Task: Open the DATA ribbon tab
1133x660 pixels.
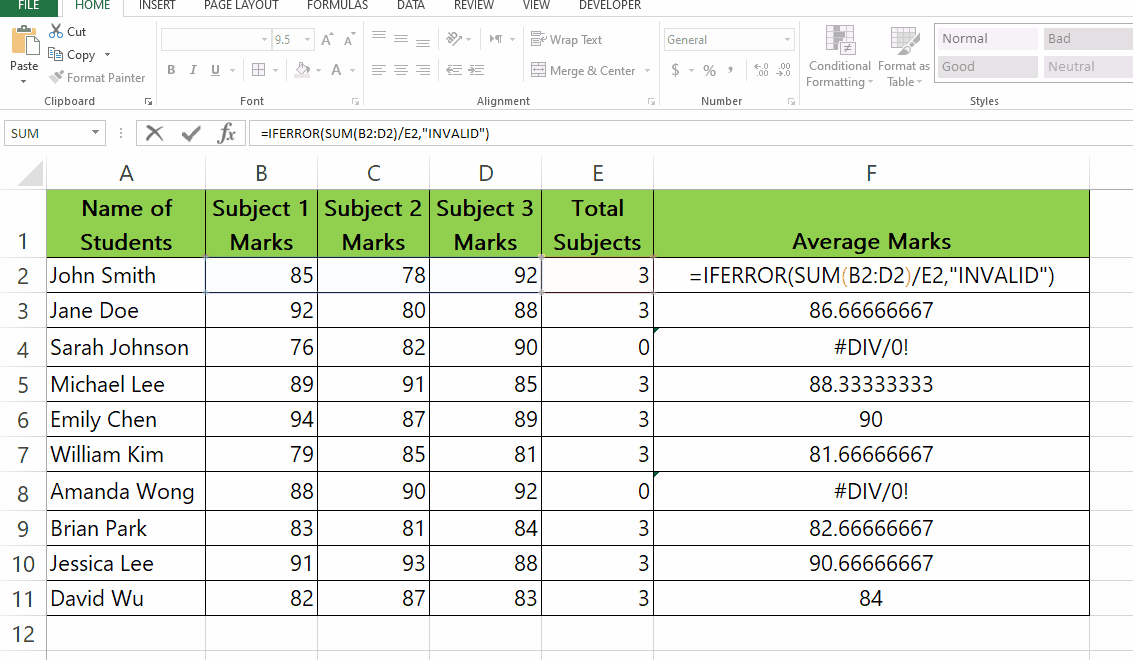Action: point(410,6)
